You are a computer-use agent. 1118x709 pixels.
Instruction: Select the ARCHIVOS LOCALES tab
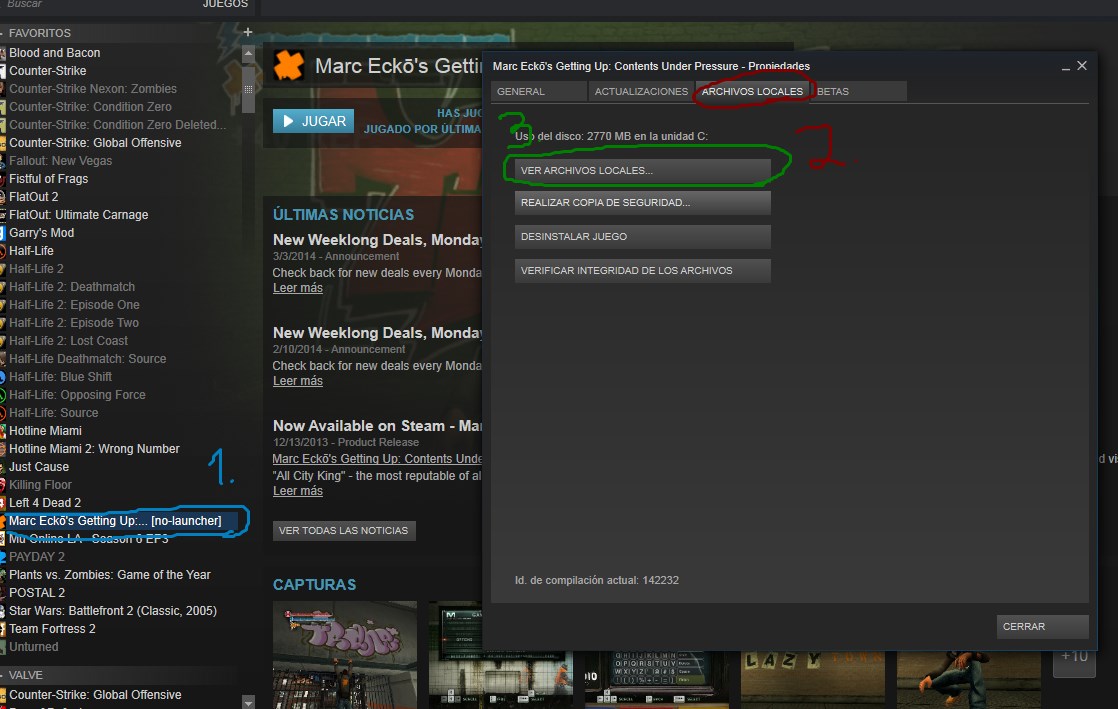752,91
